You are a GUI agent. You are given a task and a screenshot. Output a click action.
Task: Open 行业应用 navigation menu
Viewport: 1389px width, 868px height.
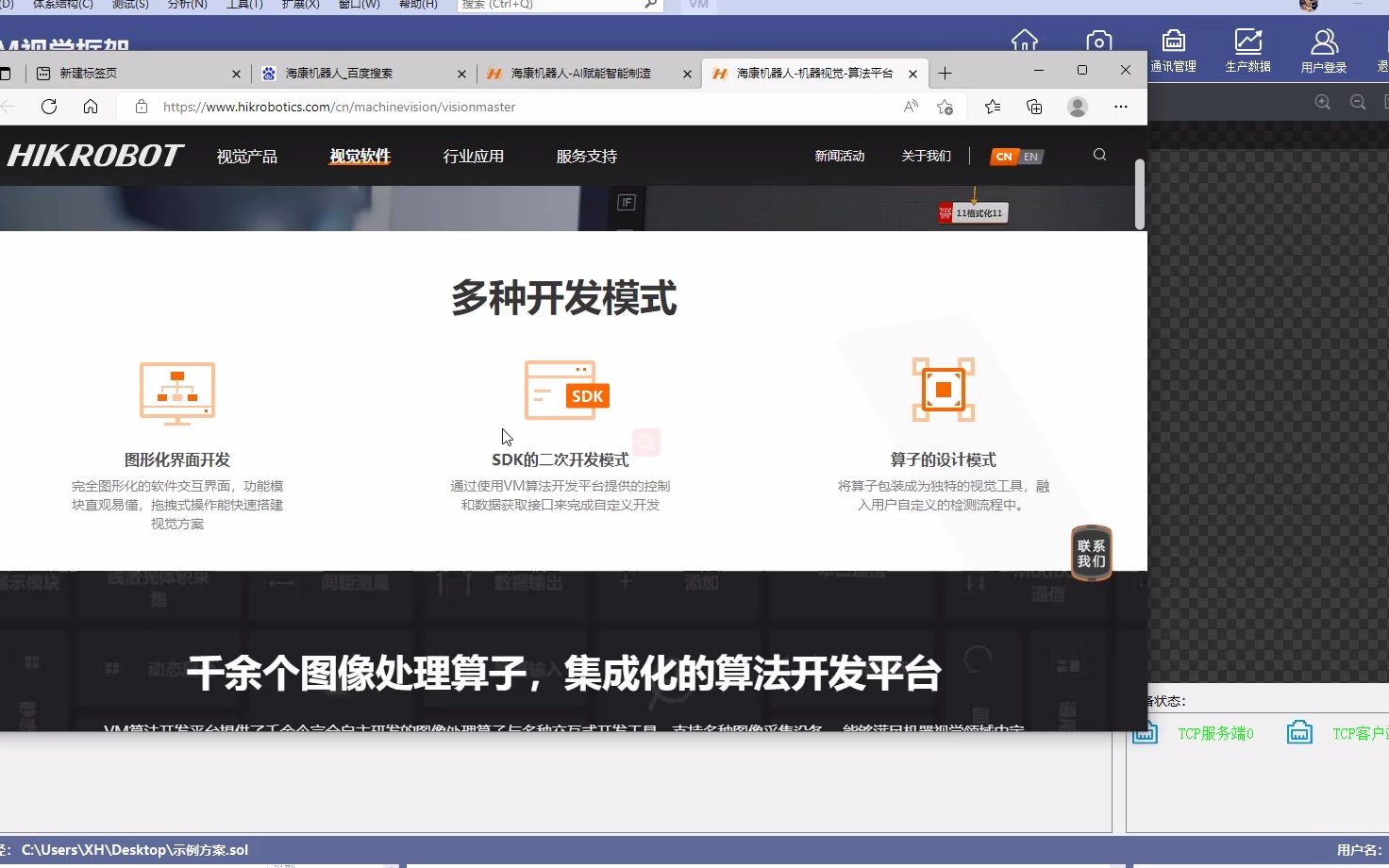[473, 157]
